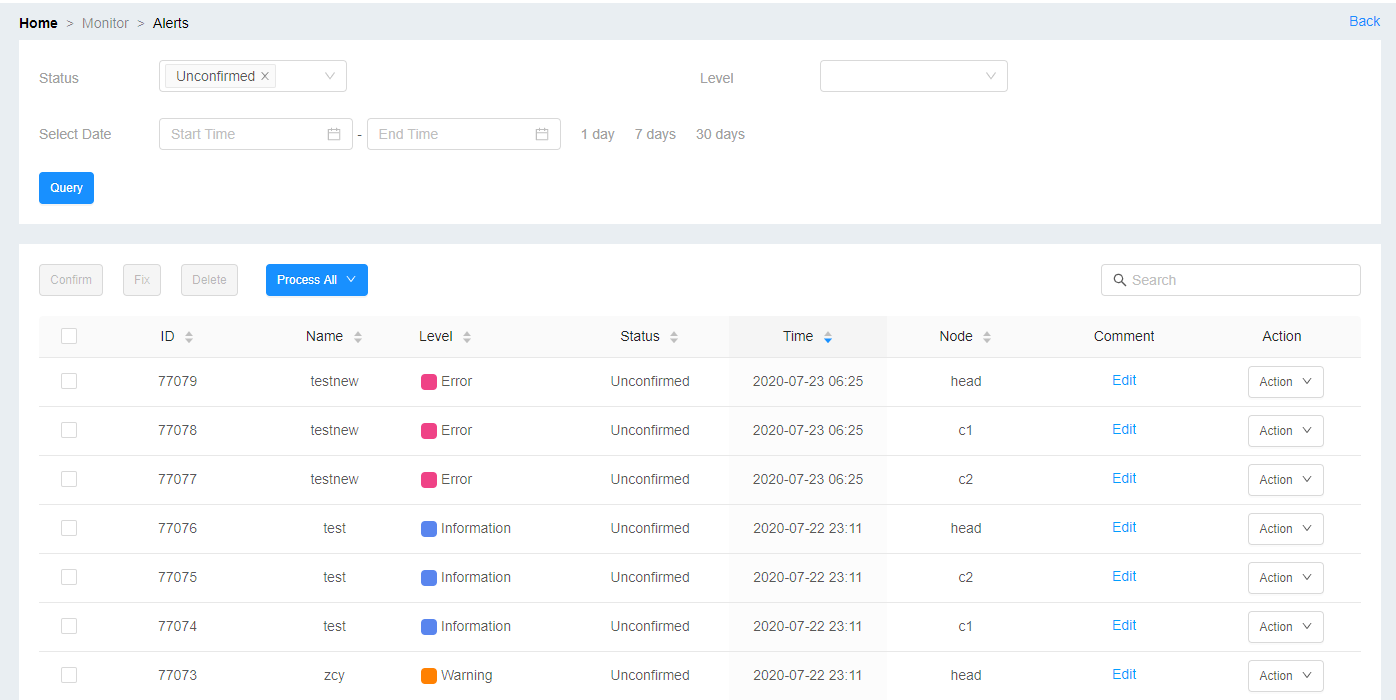
Task: Sort alerts by Level column
Action: pos(467,337)
